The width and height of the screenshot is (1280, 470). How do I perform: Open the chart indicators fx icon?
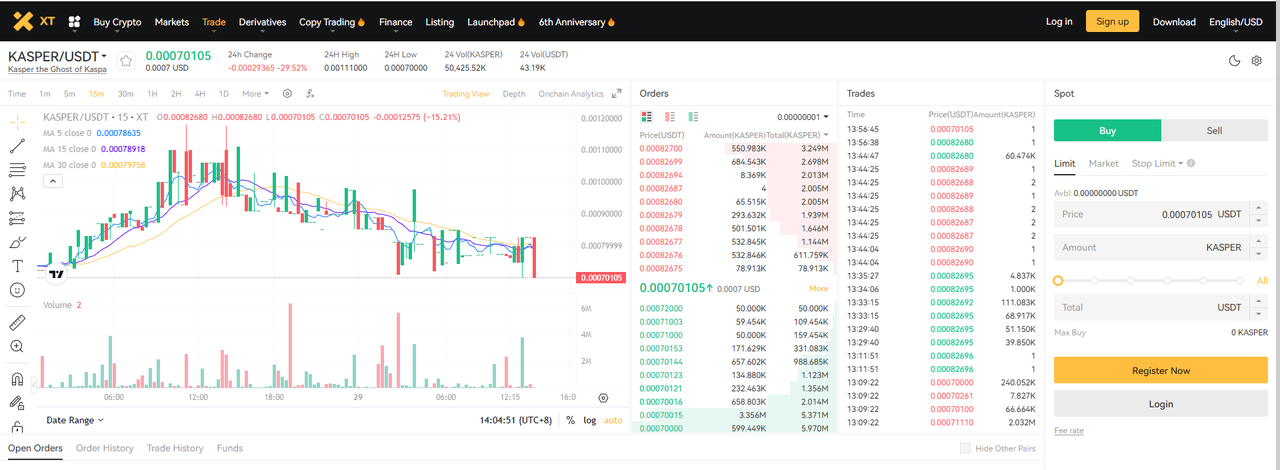tap(310, 94)
